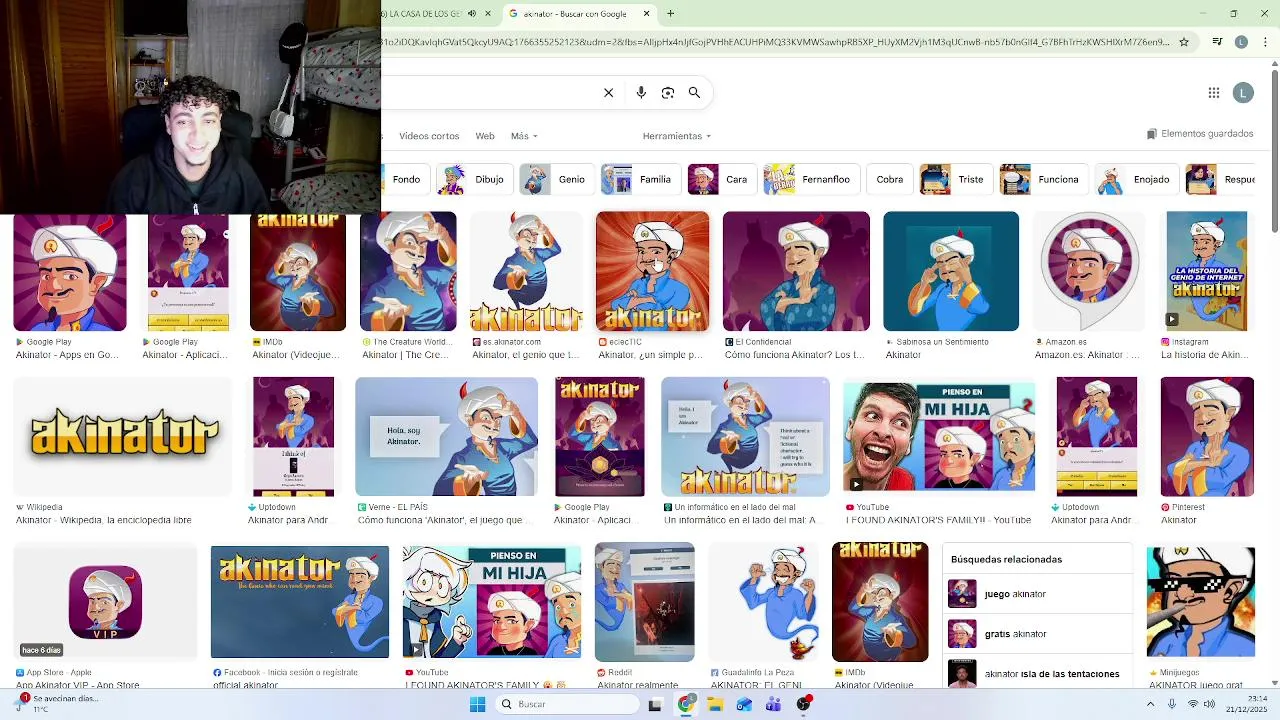Screen dimensions: 1280x720
Task: Select the 'Enojado' filter chip
Action: (1136, 180)
